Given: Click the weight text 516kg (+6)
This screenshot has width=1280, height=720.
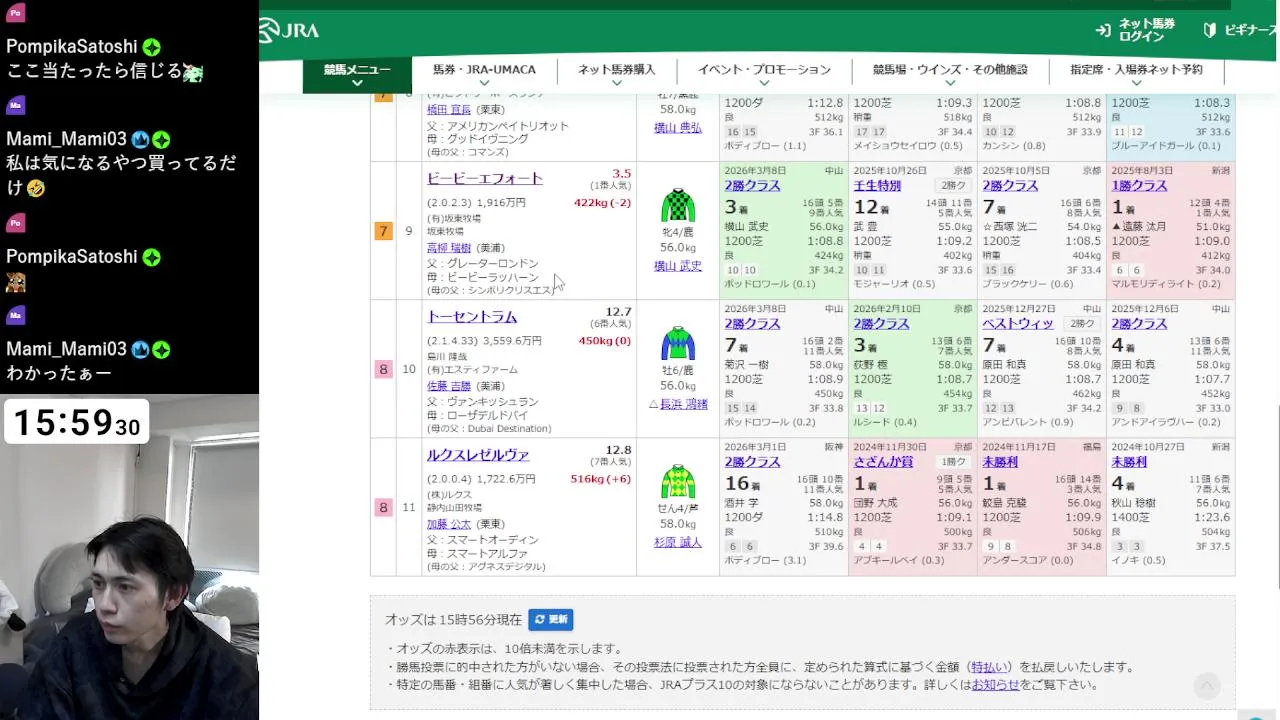Looking at the screenshot, I should (x=600, y=479).
